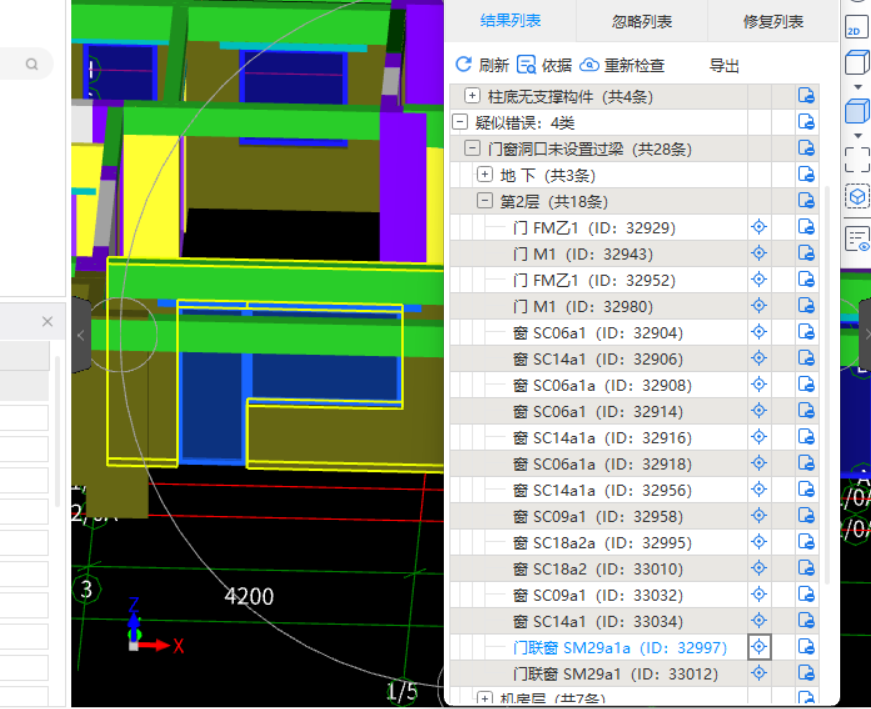Viewport: 871px width, 709px height.
Task: Collapse the 疑似错误：4类 group
Action: tap(459, 122)
